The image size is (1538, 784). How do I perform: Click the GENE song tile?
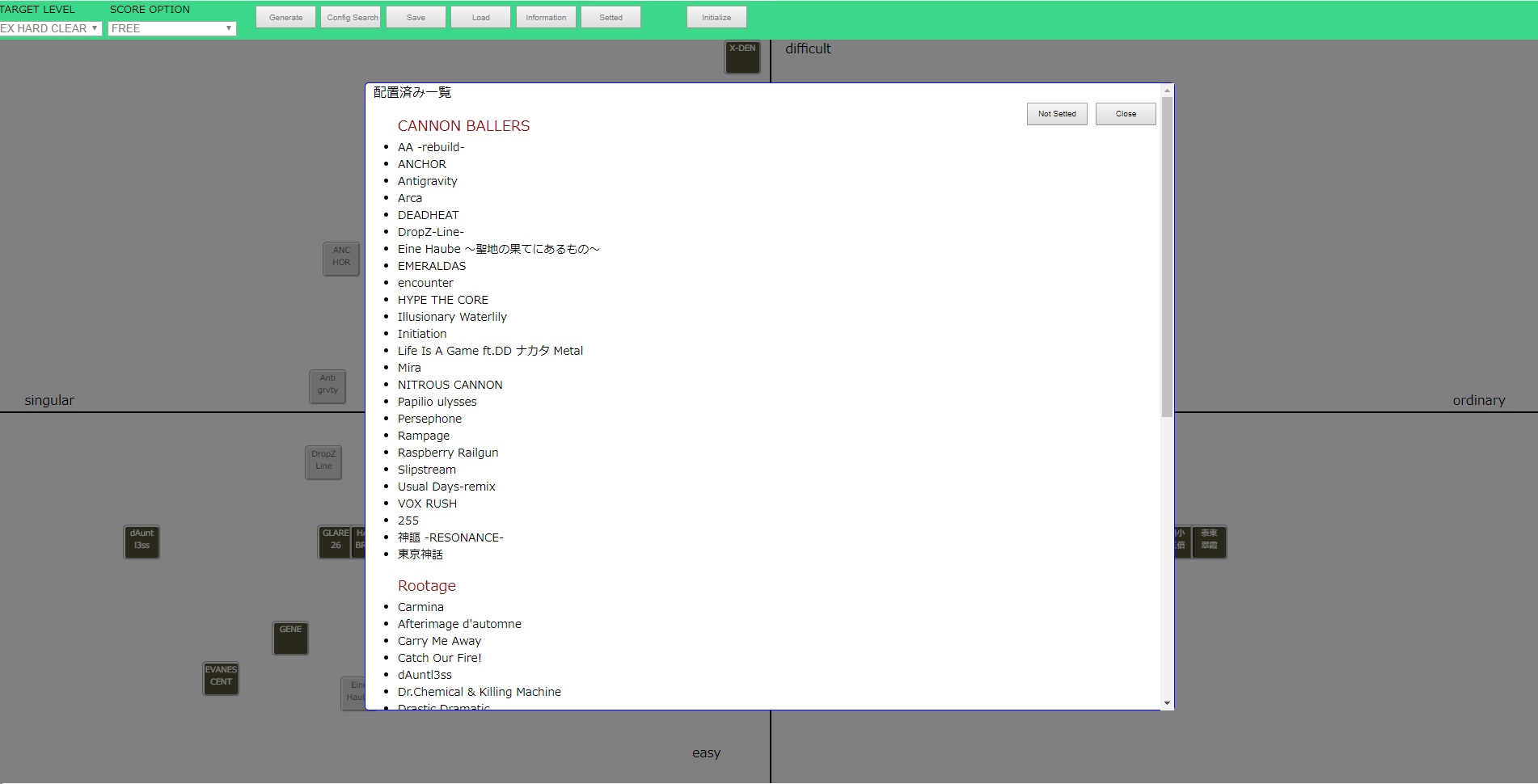pos(289,638)
